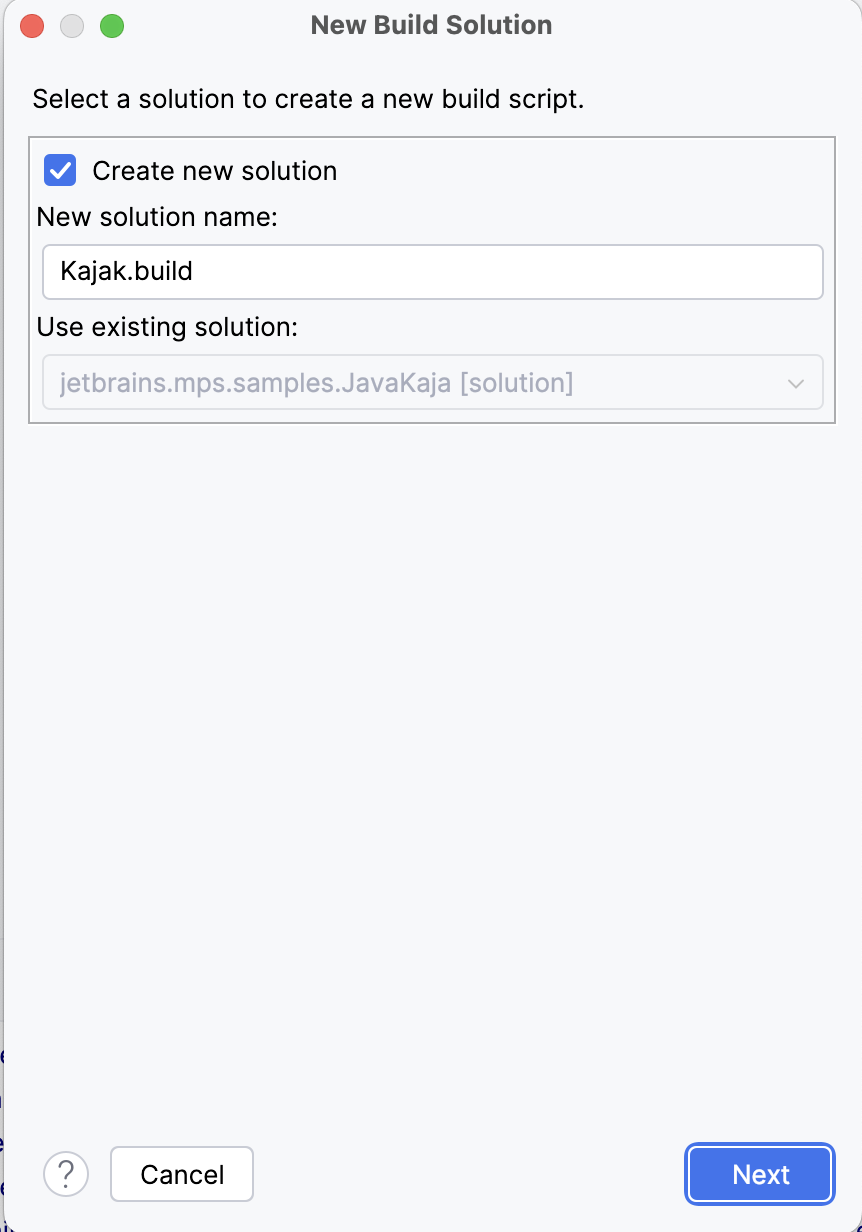Screen dimensions: 862x1232
Task: Click the question mark help icon
Action: [x=66, y=1173]
